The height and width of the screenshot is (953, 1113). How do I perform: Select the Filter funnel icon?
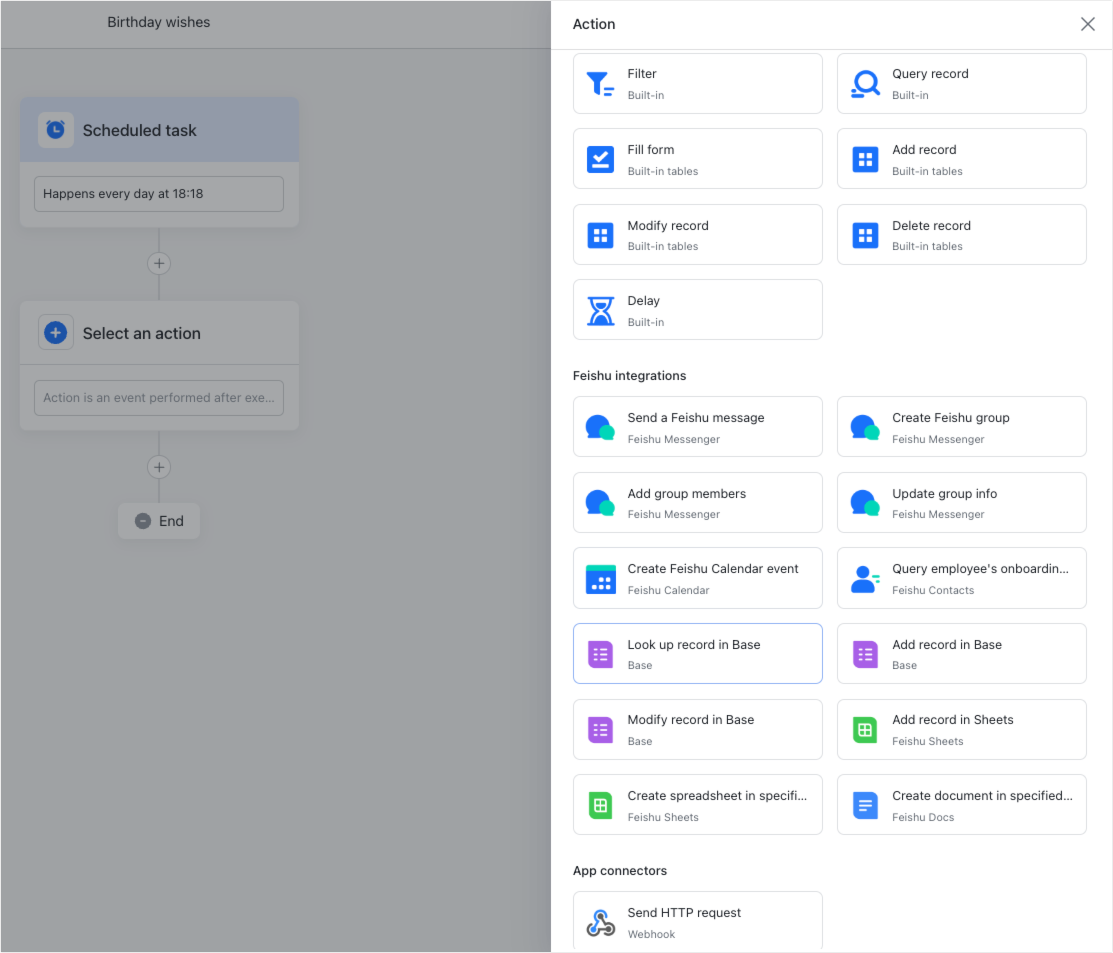point(600,83)
